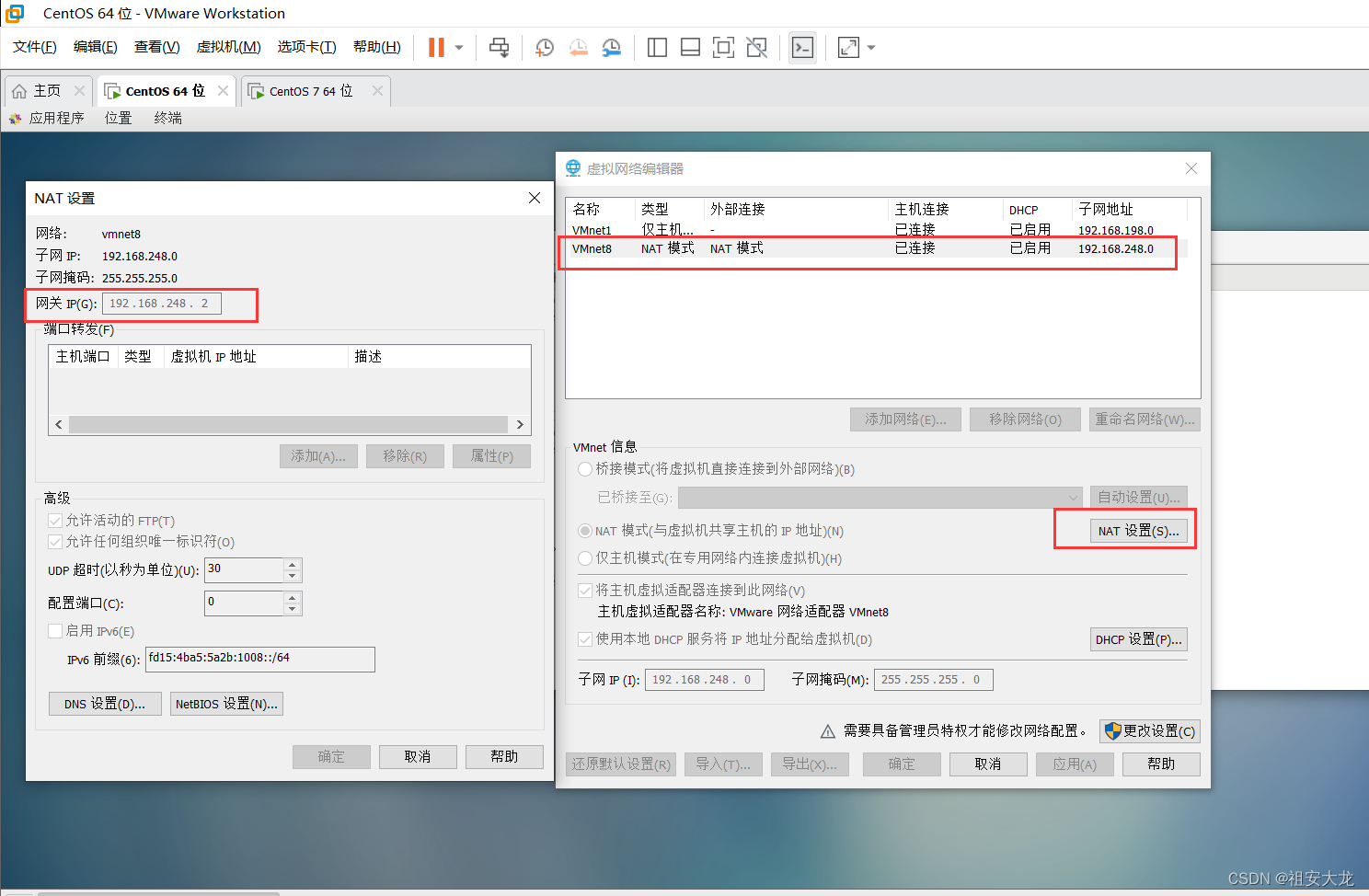This screenshot has width=1369, height=896.
Task: Toggle the console view icon
Action: [802, 47]
